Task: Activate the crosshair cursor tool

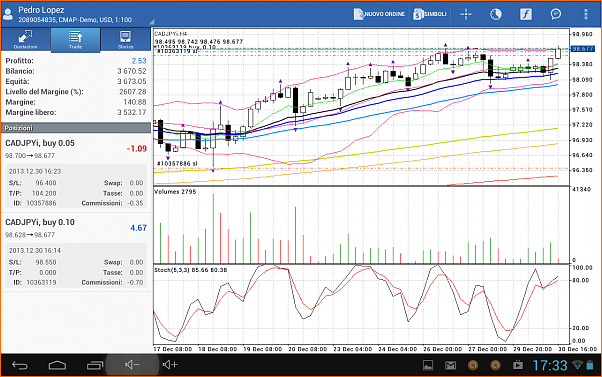Action: [466, 14]
